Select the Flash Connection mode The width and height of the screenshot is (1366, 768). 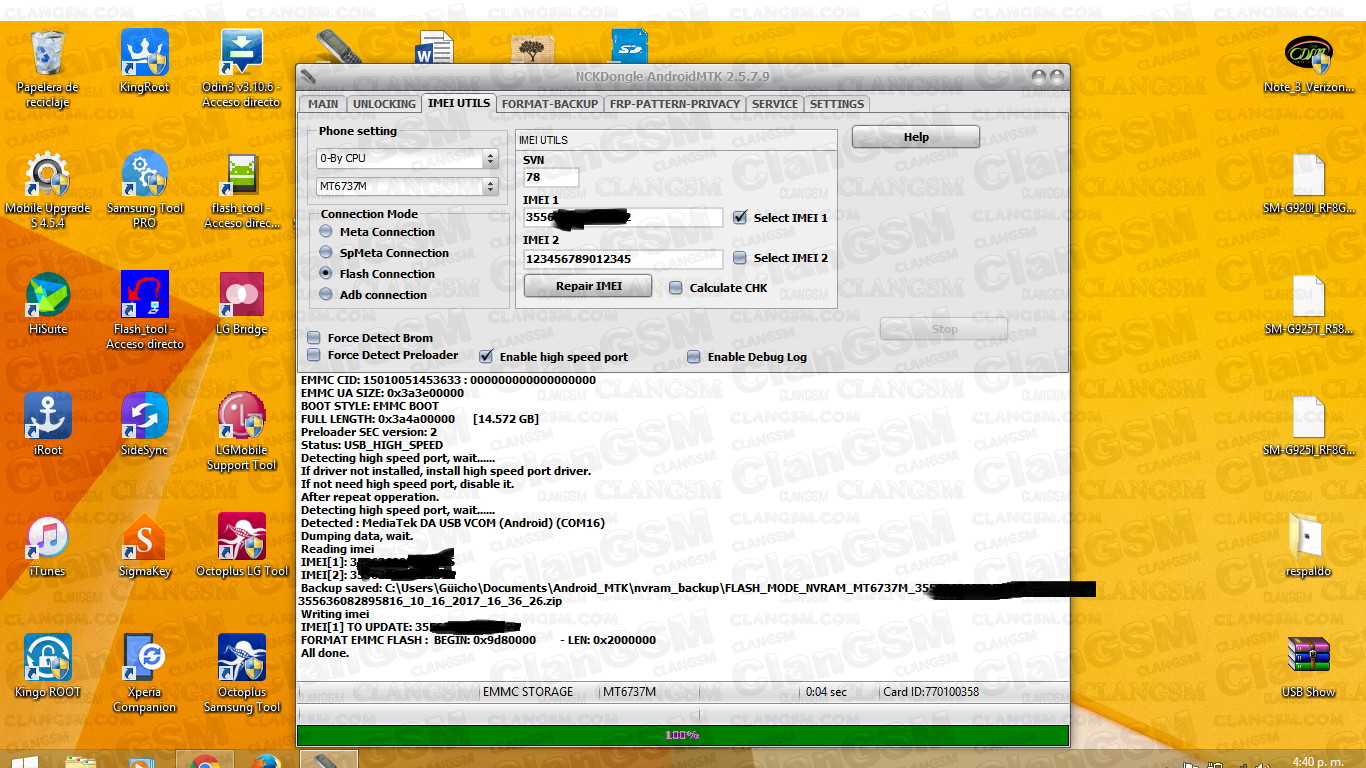pos(326,273)
